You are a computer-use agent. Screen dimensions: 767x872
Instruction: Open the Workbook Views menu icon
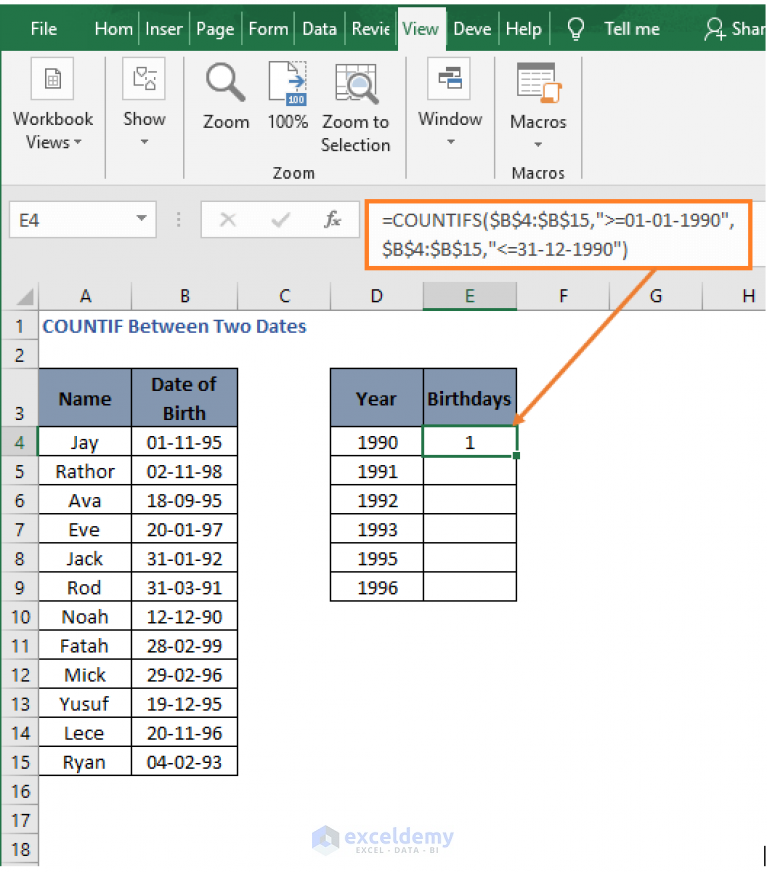point(52,79)
